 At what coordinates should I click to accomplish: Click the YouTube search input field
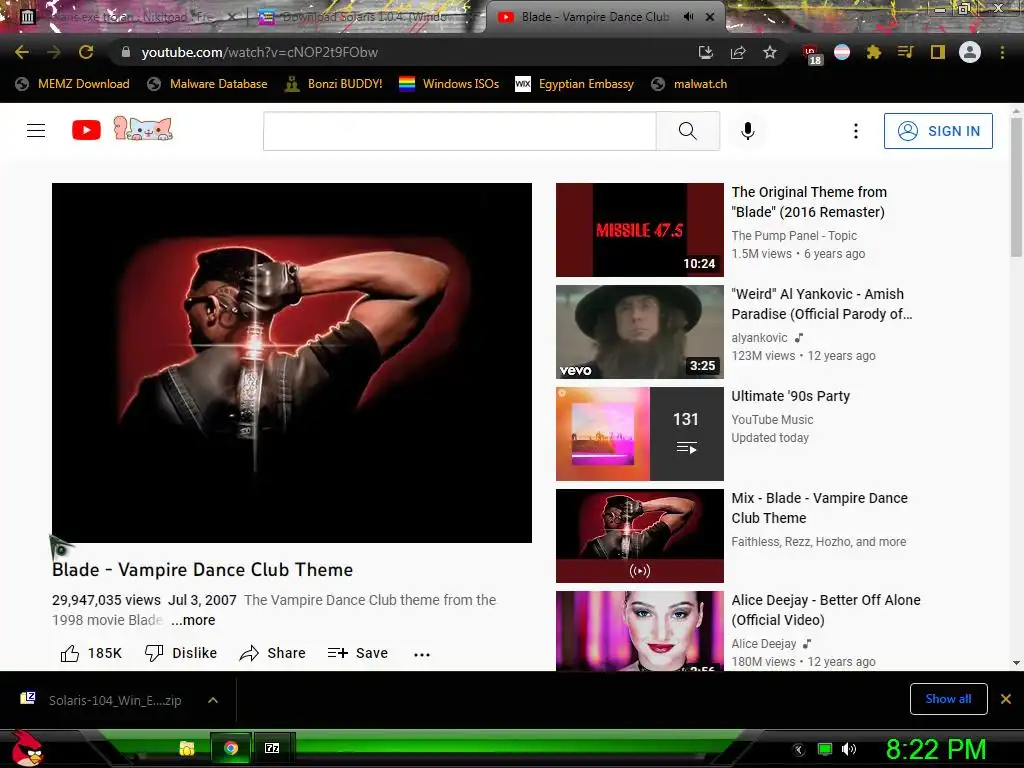click(460, 131)
